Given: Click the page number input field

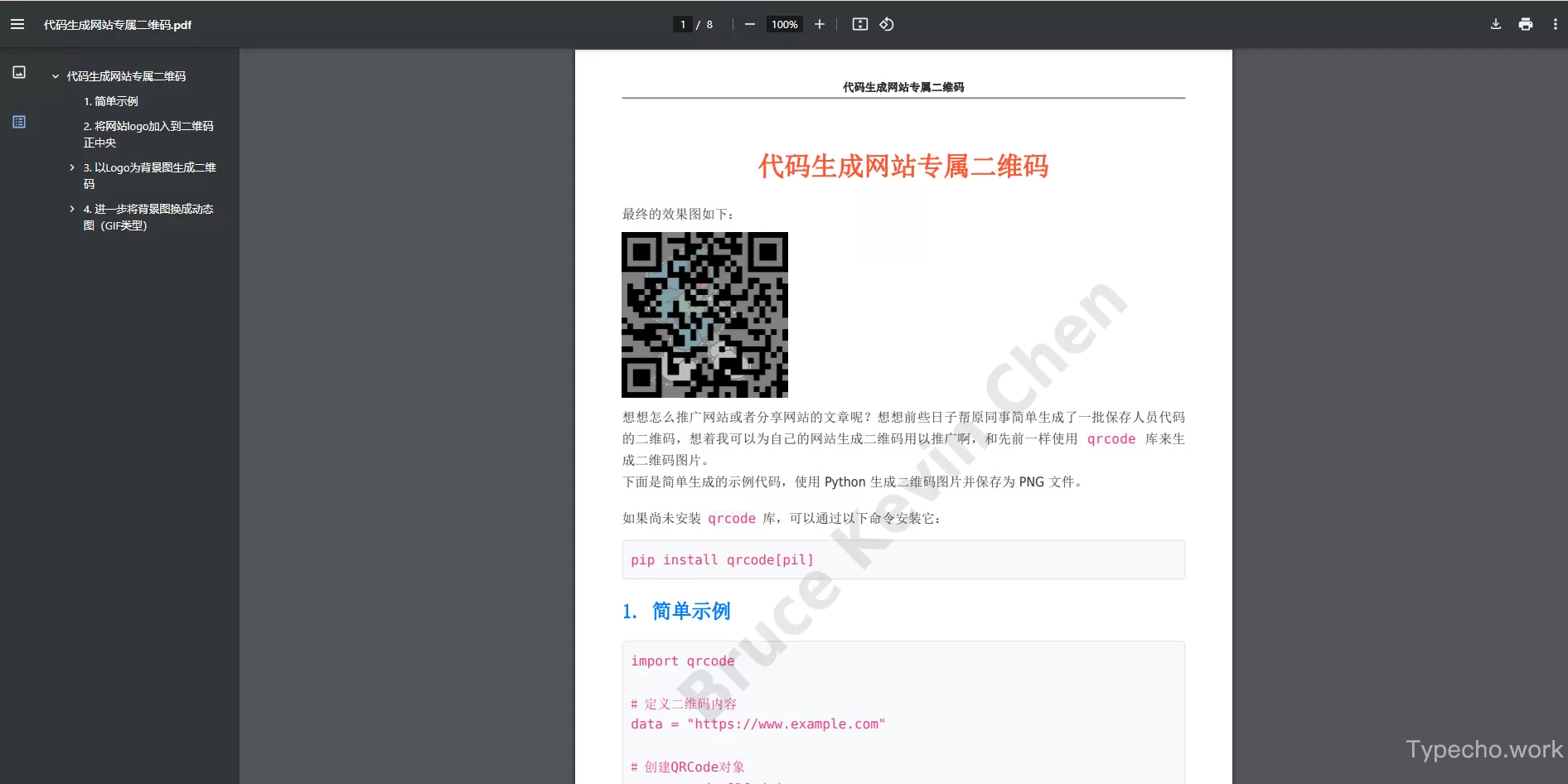Looking at the screenshot, I should pos(682,24).
